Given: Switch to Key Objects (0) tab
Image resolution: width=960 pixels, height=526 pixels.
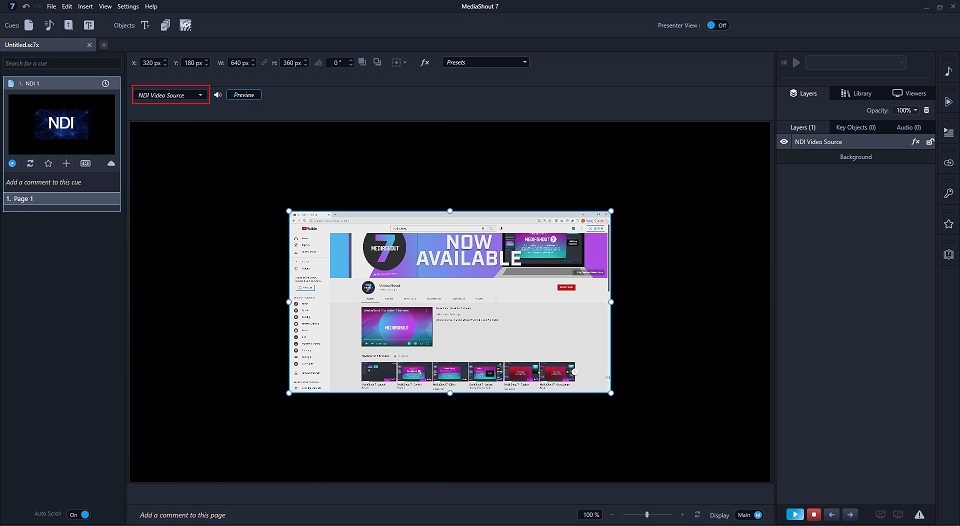Looking at the screenshot, I should point(855,127).
